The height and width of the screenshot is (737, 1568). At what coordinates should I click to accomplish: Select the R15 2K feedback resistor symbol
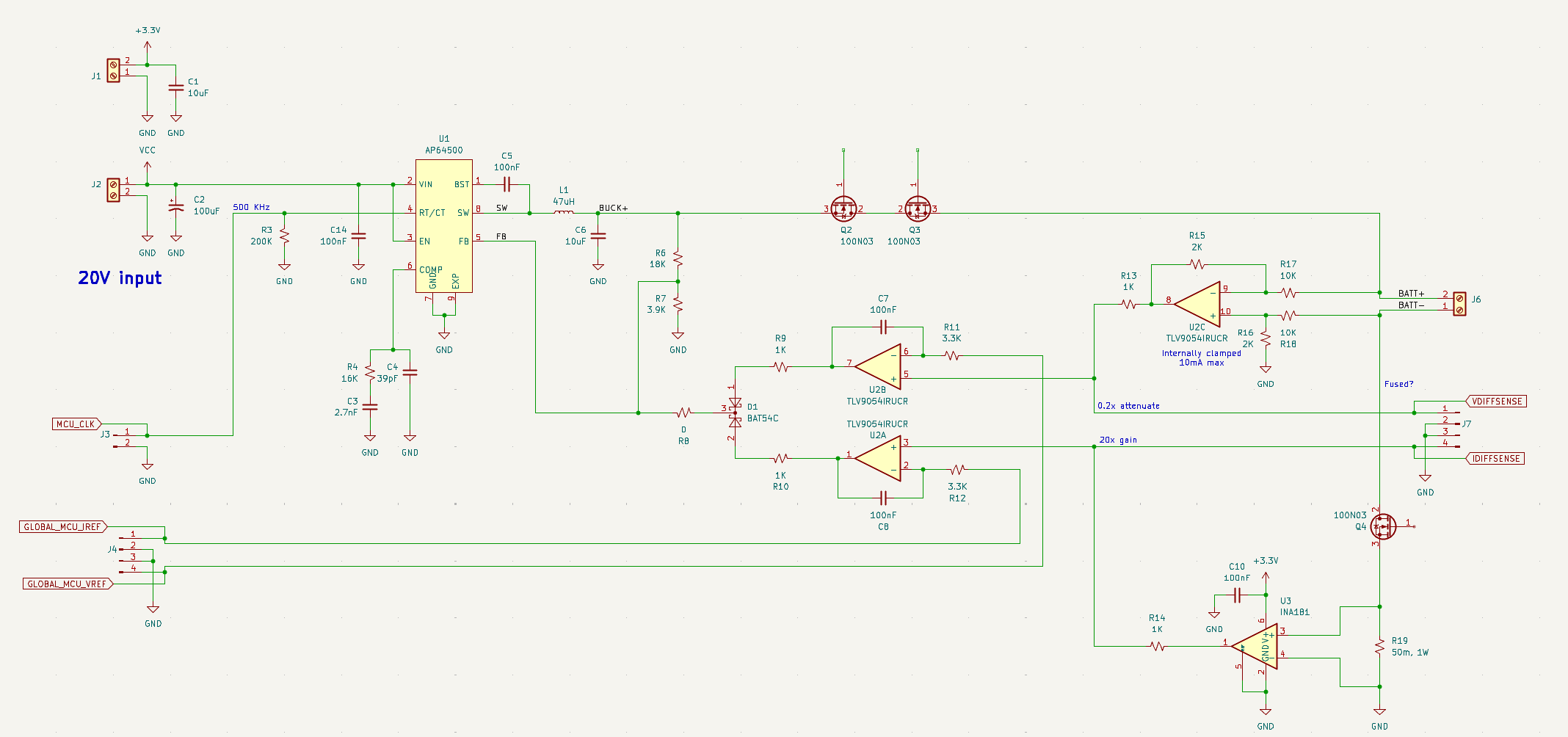pos(1197,264)
